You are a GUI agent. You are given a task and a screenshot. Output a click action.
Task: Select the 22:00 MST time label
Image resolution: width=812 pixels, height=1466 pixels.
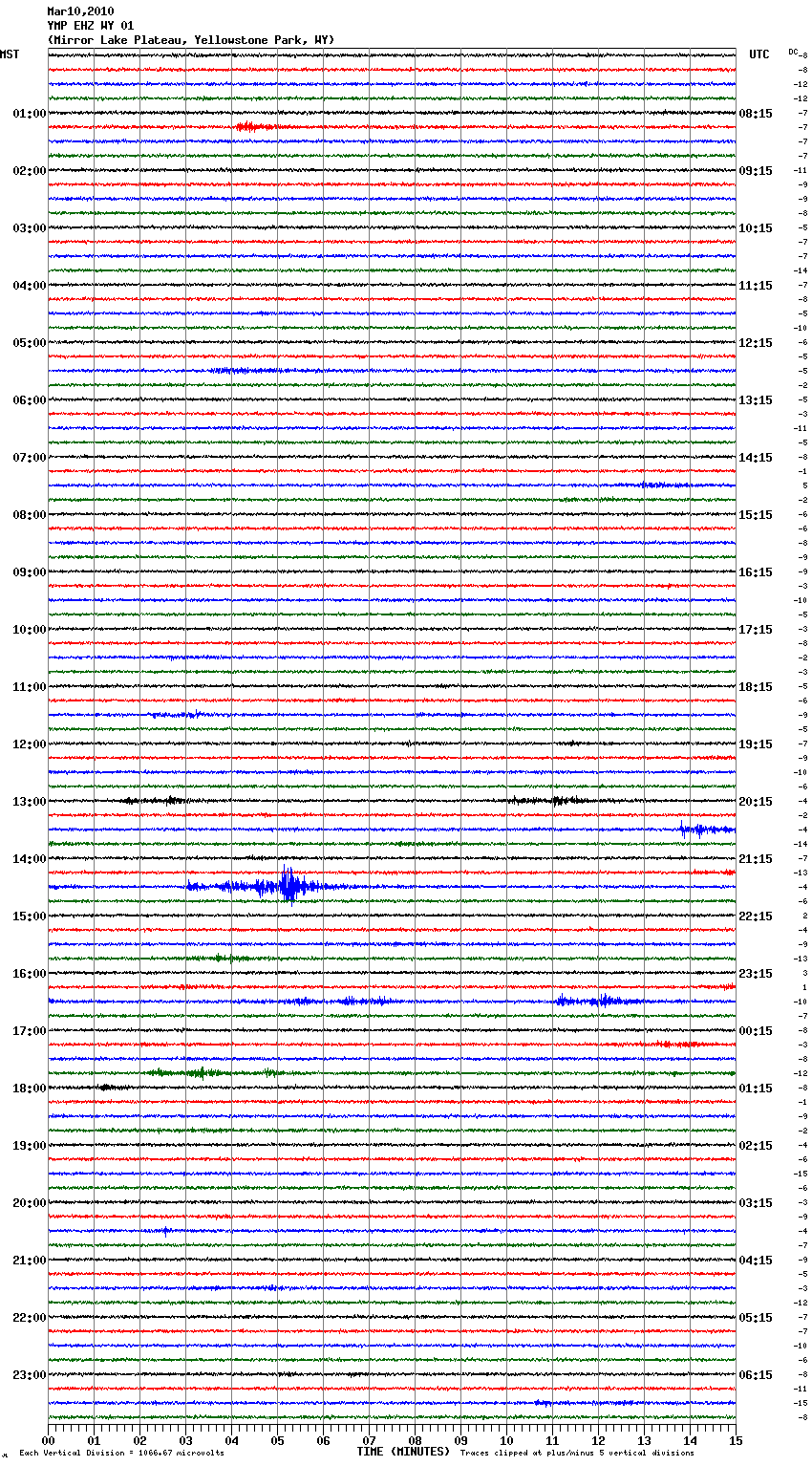point(30,1318)
